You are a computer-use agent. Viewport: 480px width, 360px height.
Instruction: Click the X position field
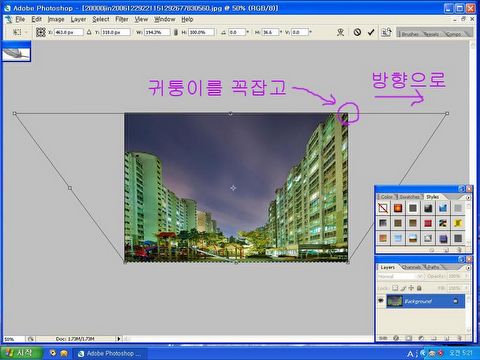pos(68,32)
